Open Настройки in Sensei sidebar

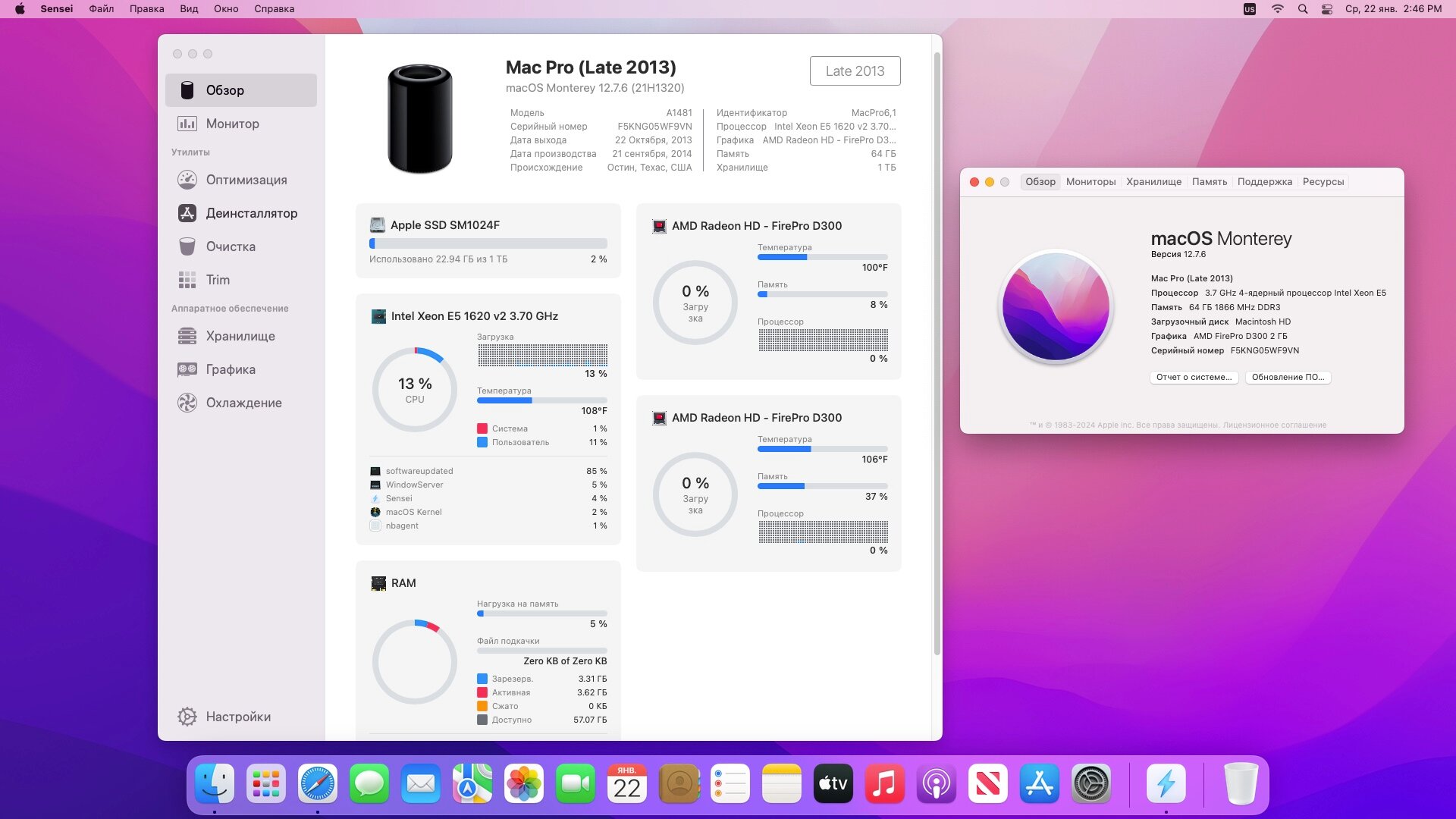(x=241, y=717)
